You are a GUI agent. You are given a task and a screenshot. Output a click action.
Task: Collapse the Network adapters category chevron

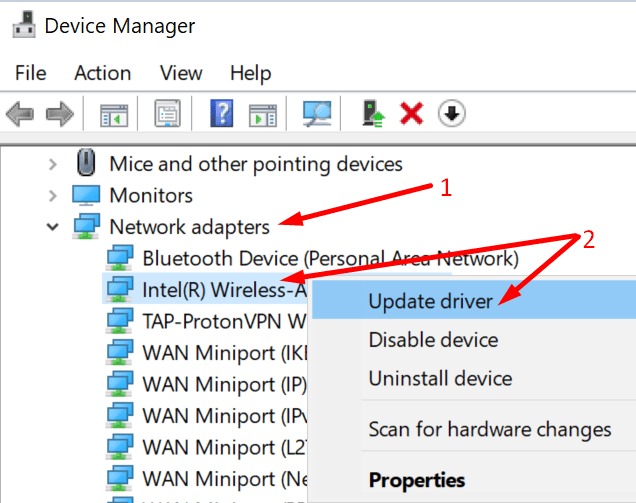tap(53, 227)
